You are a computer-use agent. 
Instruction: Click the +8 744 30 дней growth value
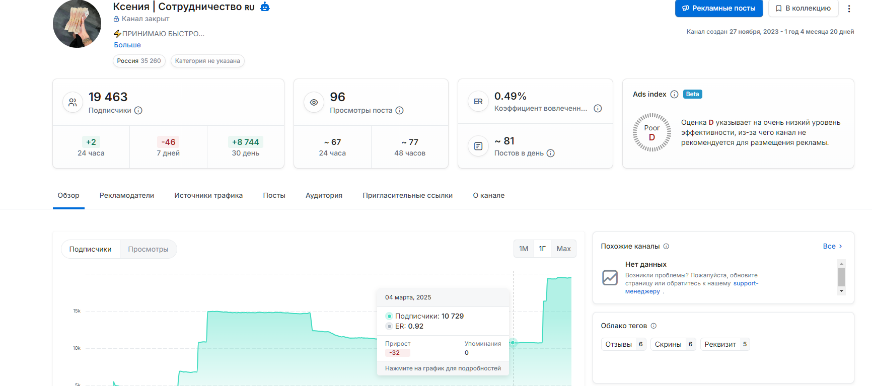pos(246,142)
